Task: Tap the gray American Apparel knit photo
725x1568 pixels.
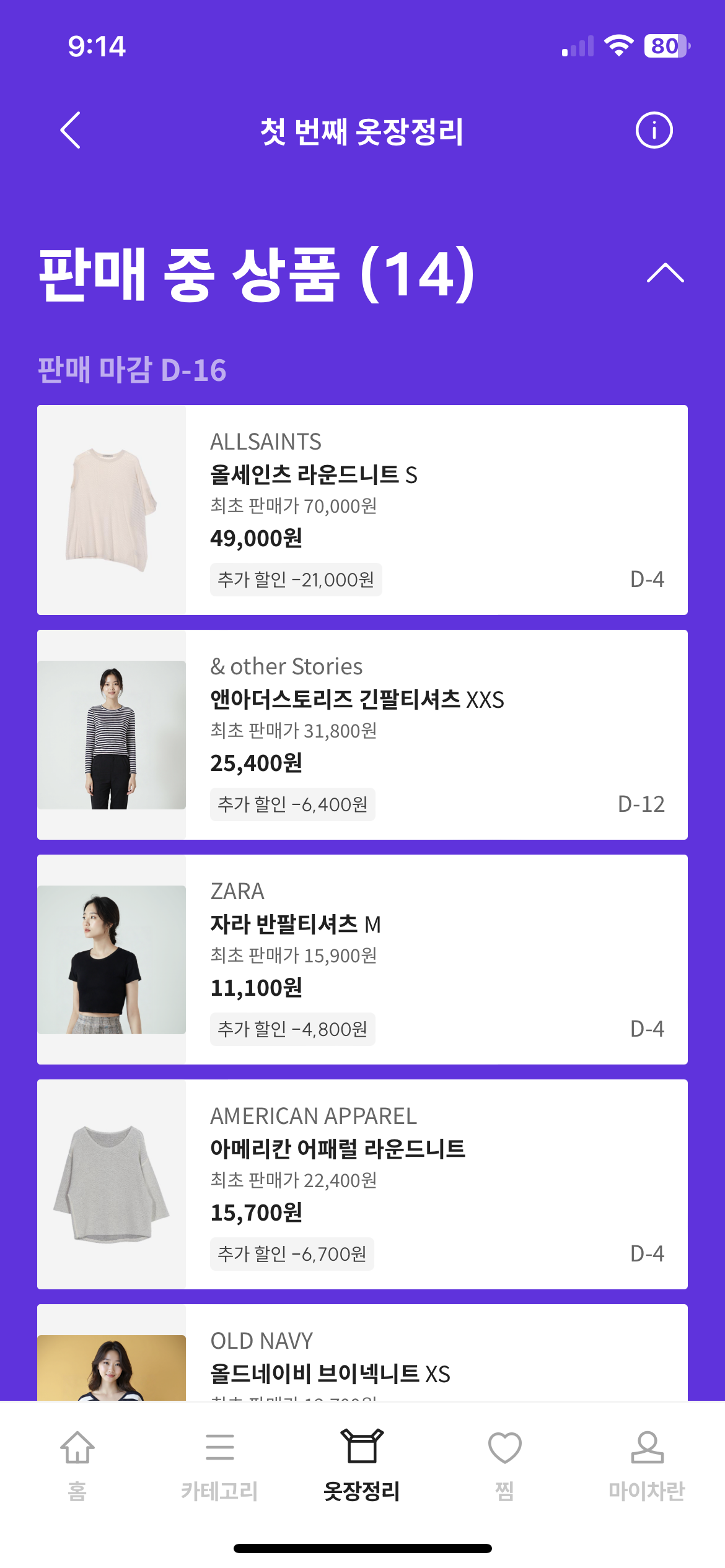Action: [x=112, y=1184]
